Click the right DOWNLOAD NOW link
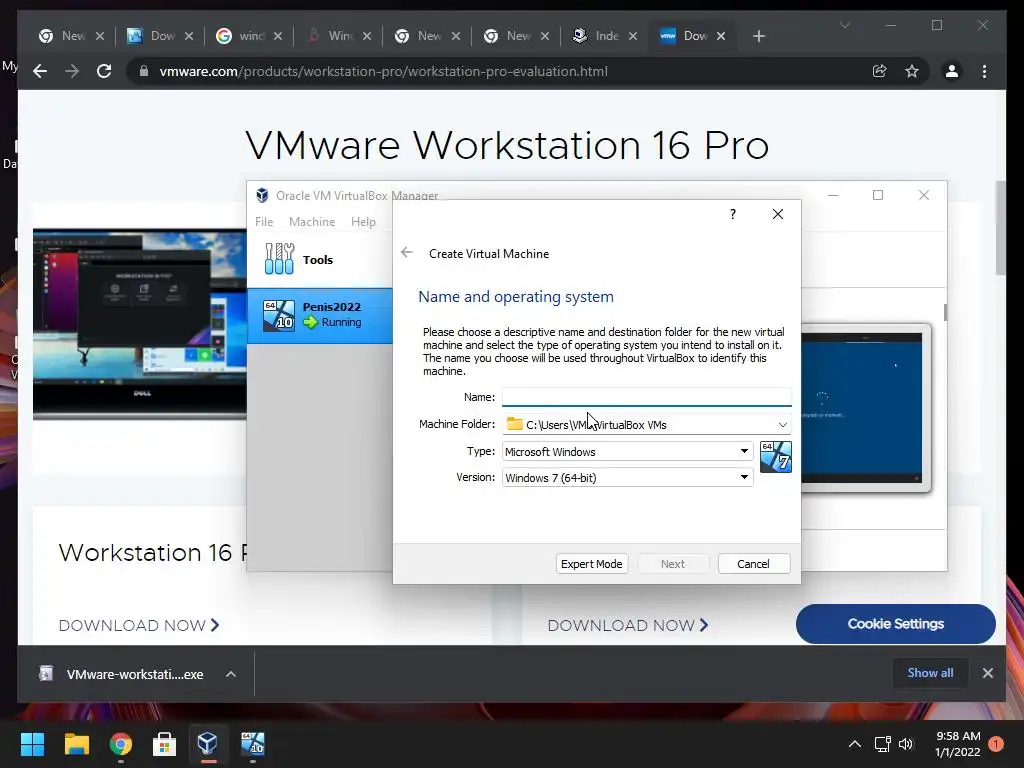 [628, 625]
